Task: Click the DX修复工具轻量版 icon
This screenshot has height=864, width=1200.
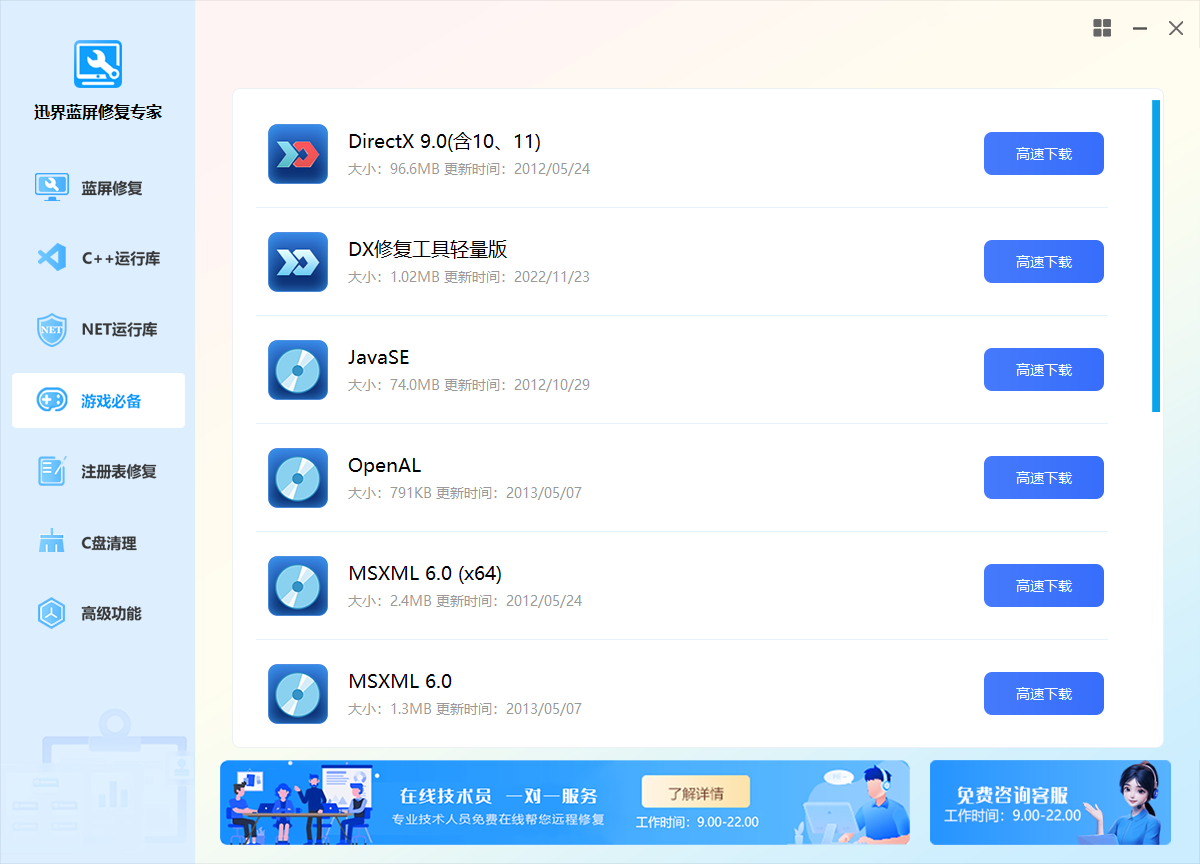Action: pos(298,262)
